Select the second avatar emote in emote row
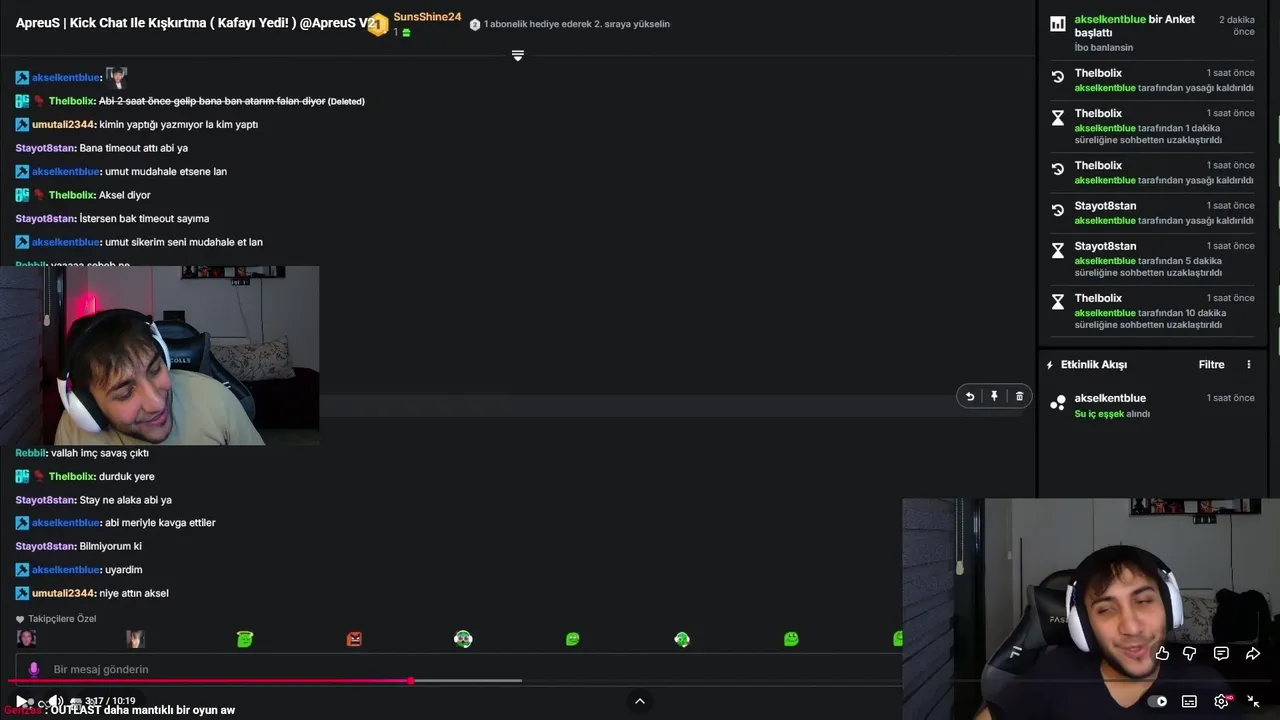 (x=135, y=638)
